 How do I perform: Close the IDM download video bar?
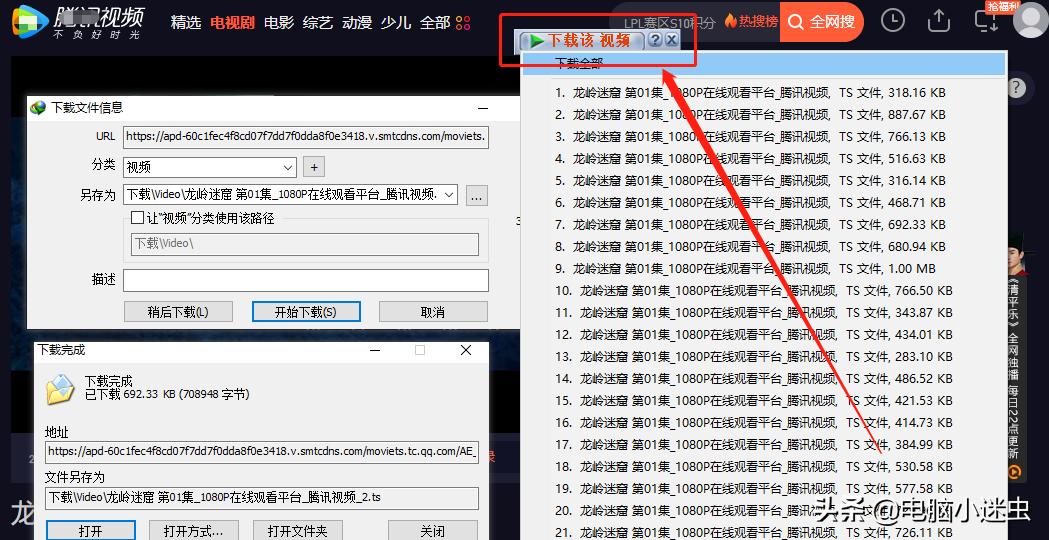point(672,40)
